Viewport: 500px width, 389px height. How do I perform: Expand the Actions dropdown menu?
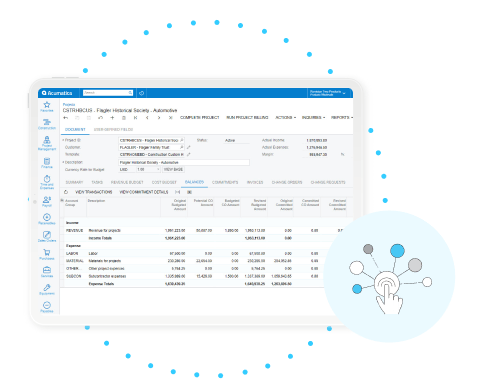click(x=285, y=117)
